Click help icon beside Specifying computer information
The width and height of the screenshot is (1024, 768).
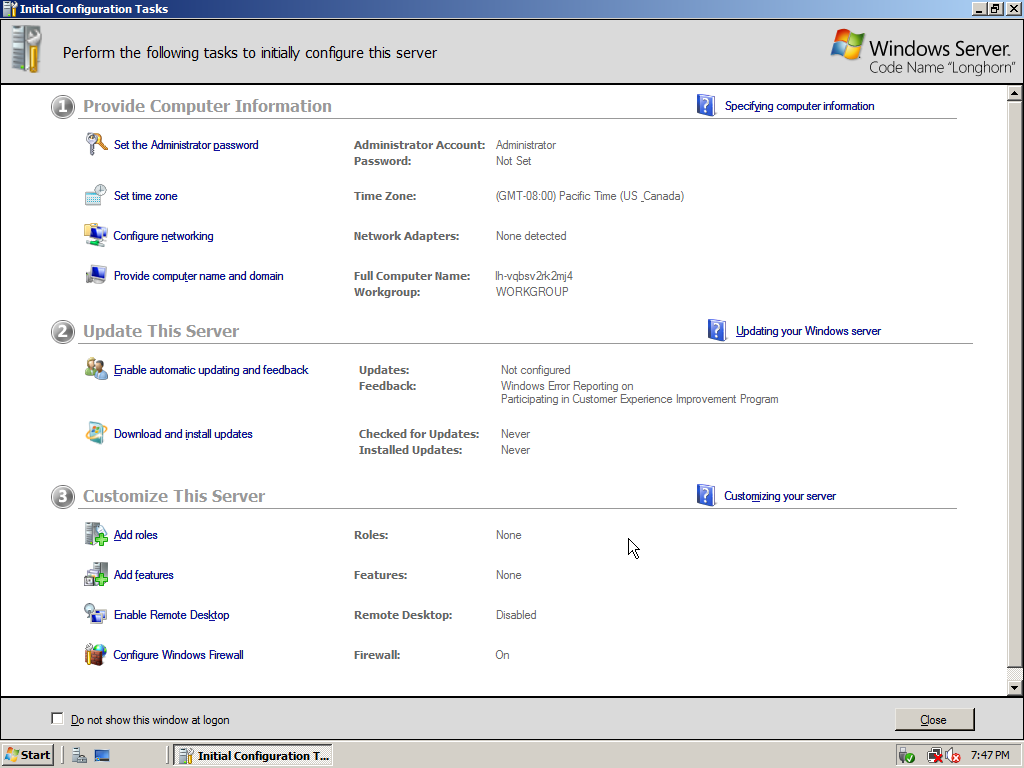[706, 106]
